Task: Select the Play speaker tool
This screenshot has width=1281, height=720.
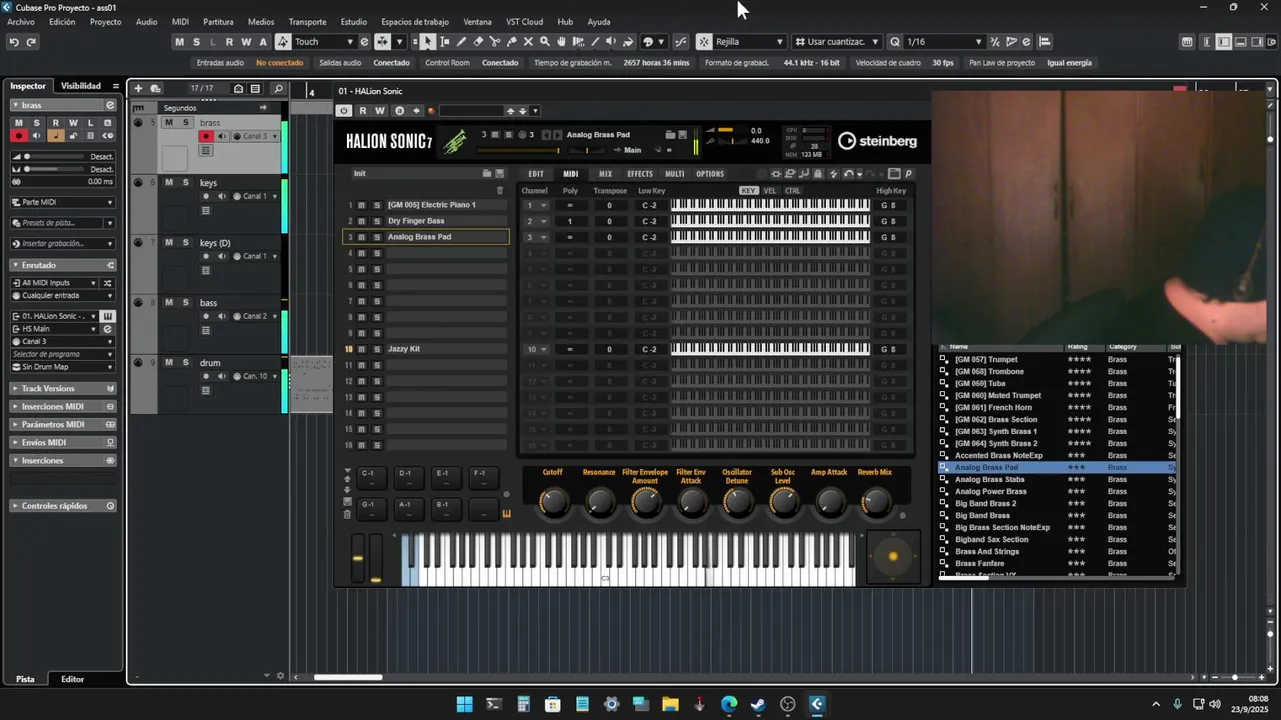Action: (x=611, y=42)
